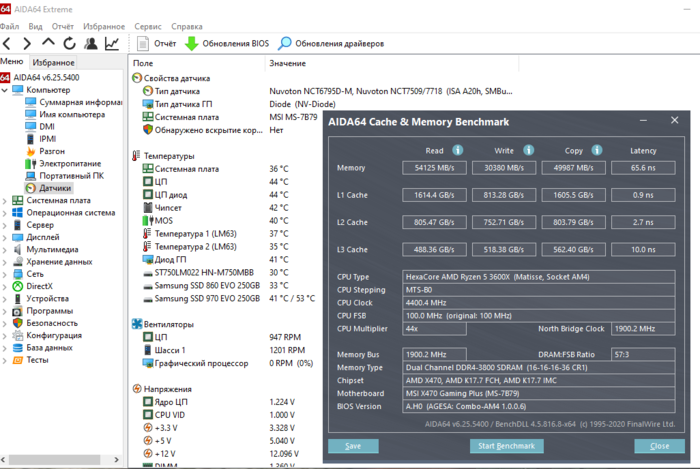The height and width of the screenshot is (469, 700).
Task: Expand the Сервер tree node
Action: pyautogui.click(x=4, y=225)
